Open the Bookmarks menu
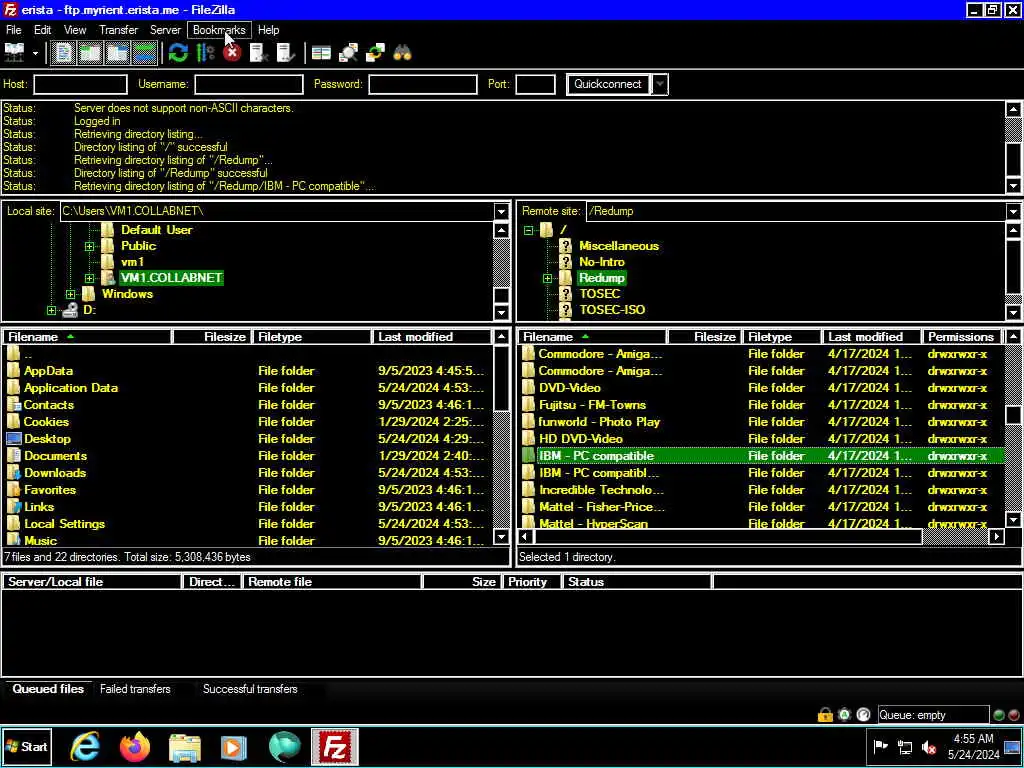This screenshot has width=1024, height=768. coord(219,30)
